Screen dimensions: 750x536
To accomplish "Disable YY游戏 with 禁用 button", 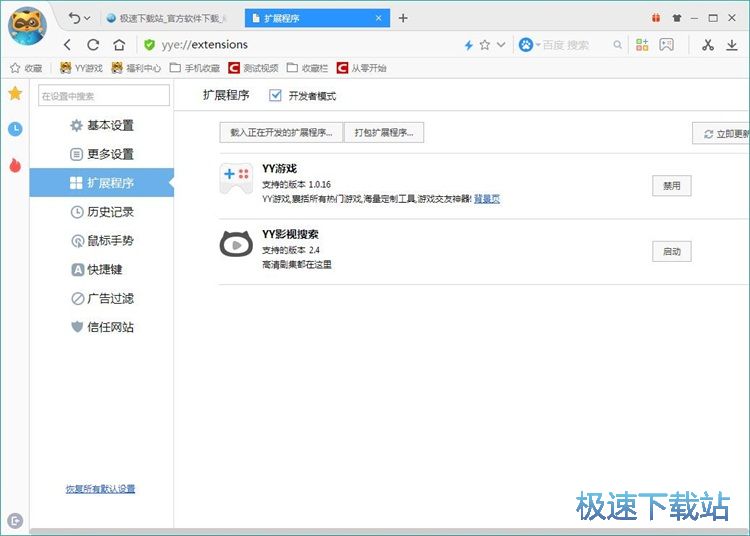I will tap(672, 186).
